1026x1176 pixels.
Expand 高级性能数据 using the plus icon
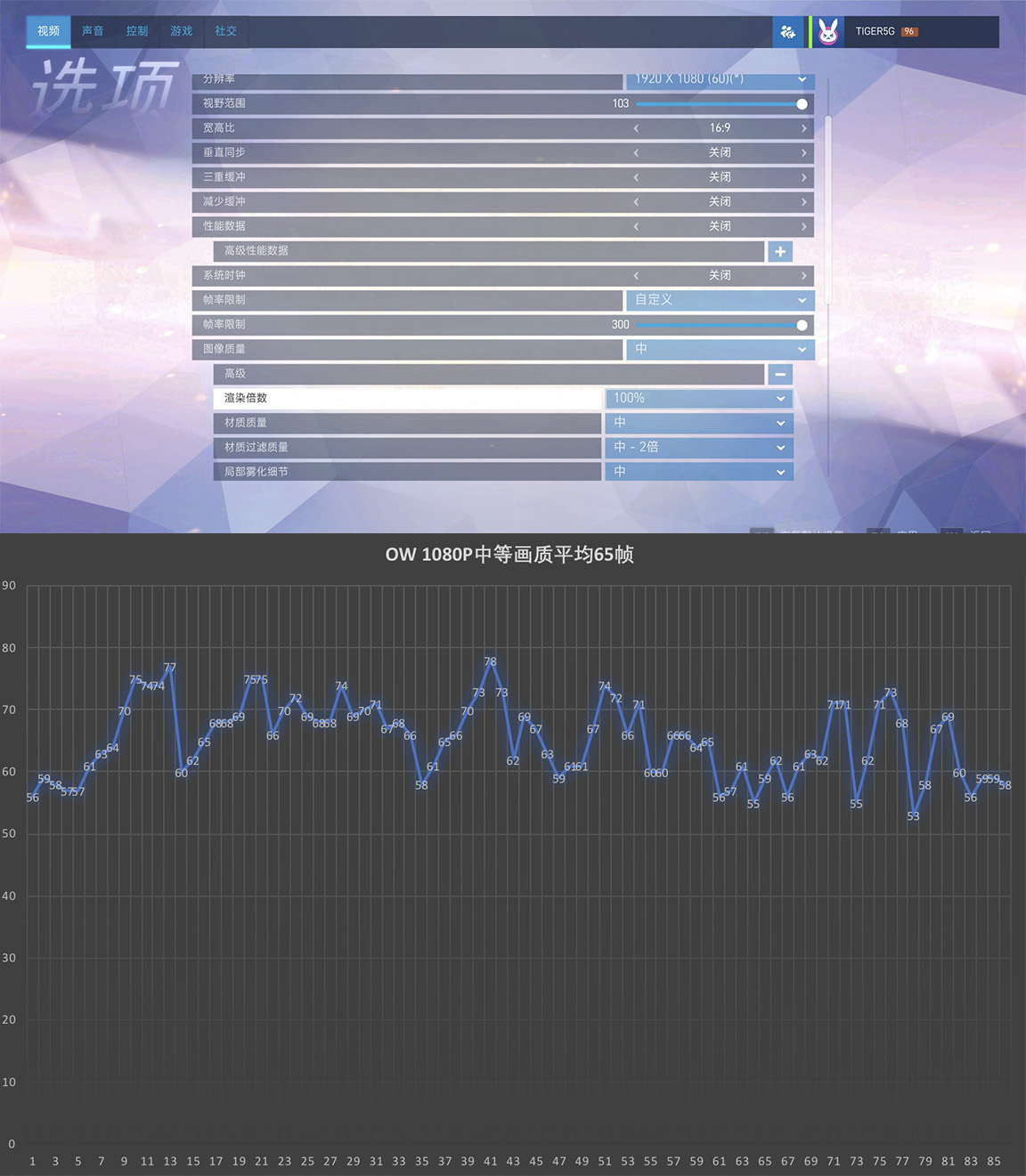click(779, 252)
